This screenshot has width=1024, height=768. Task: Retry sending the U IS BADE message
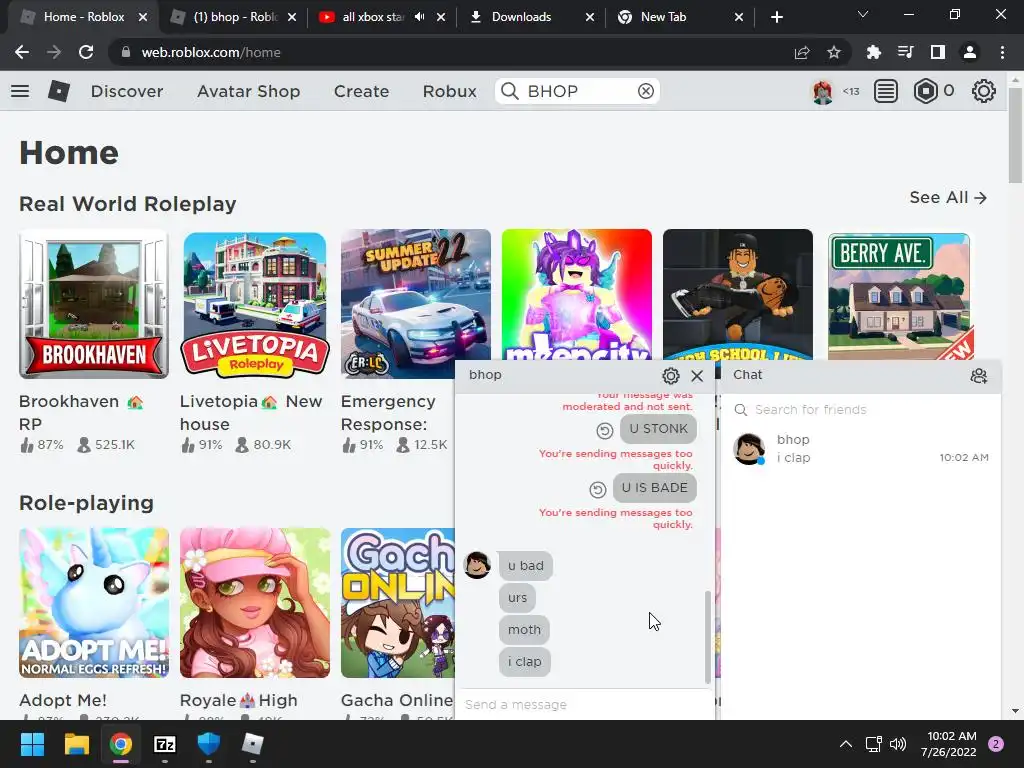tap(598, 489)
